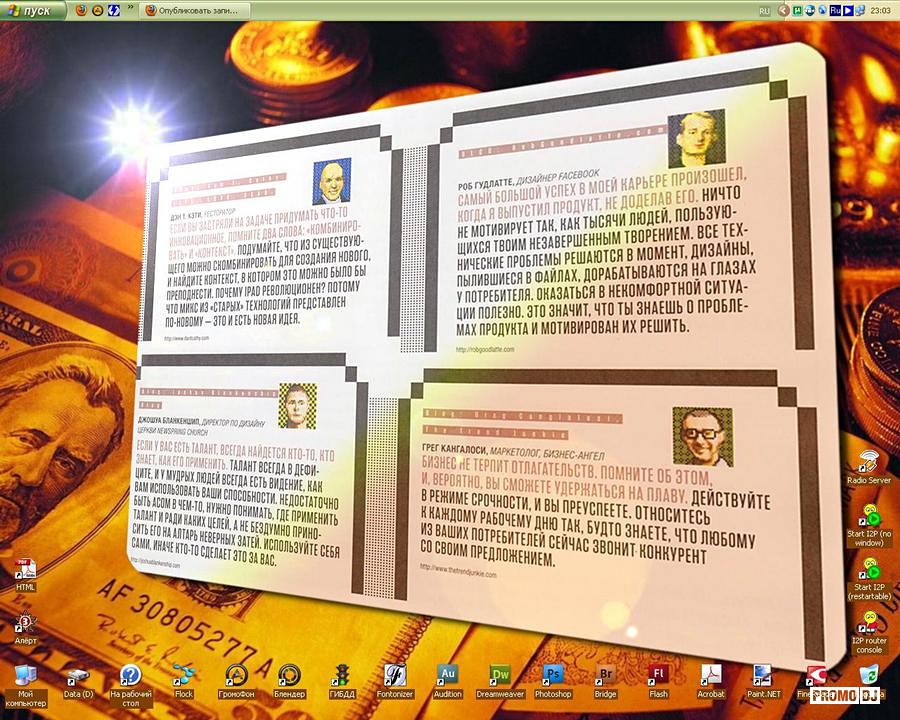
Task: Select the Блендер desktop shortcut
Action: tap(289, 682)
